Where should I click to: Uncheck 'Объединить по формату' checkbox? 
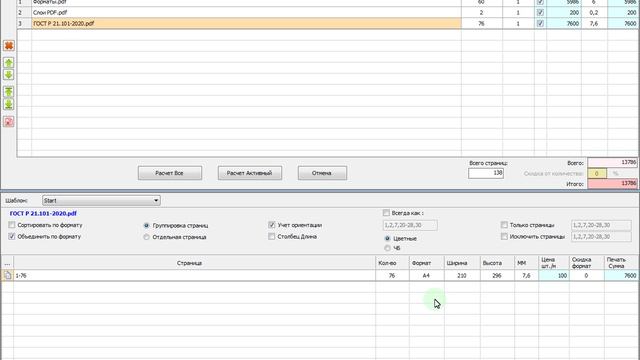point(12,236)
